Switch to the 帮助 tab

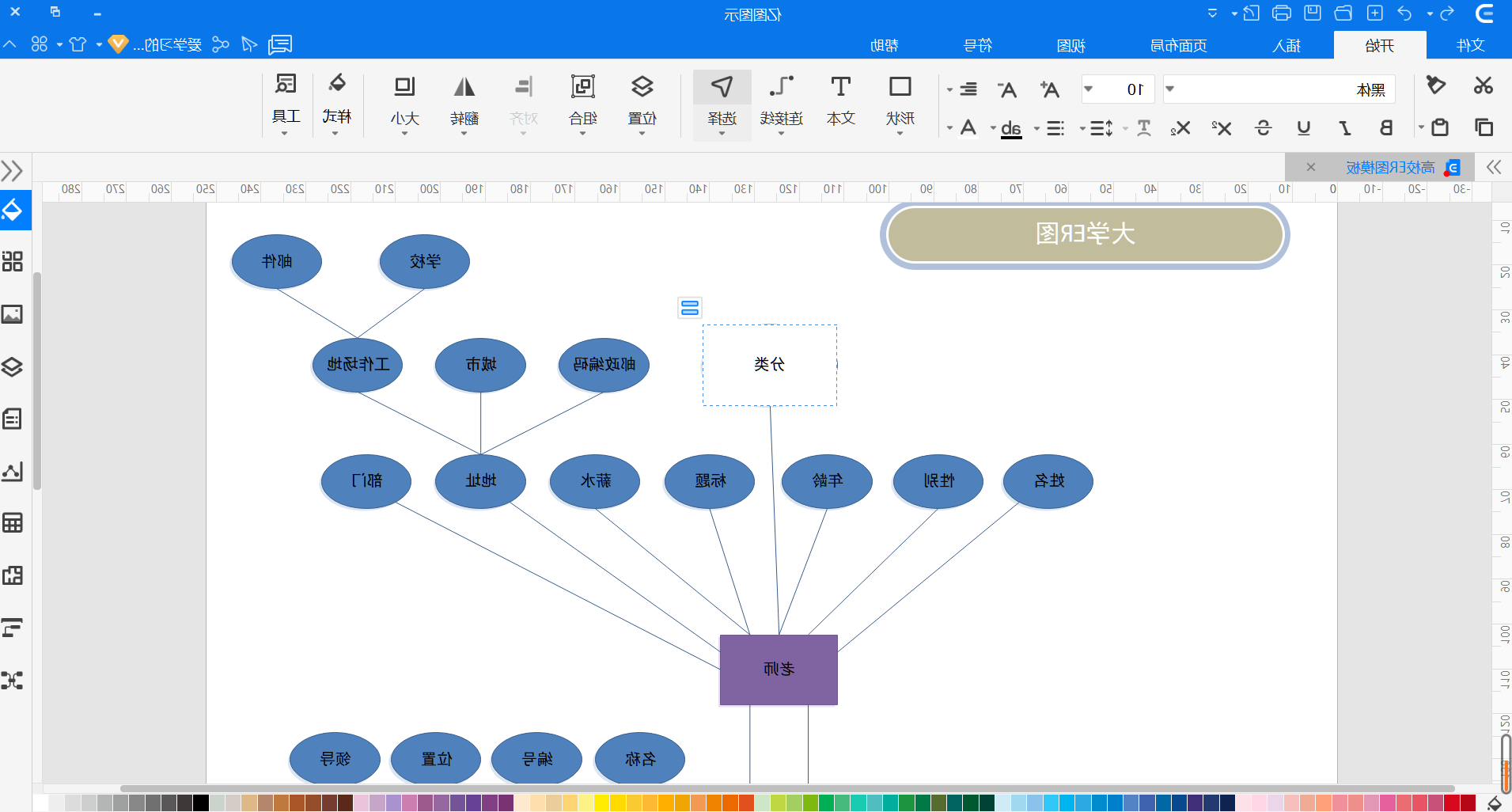[885, 45]
